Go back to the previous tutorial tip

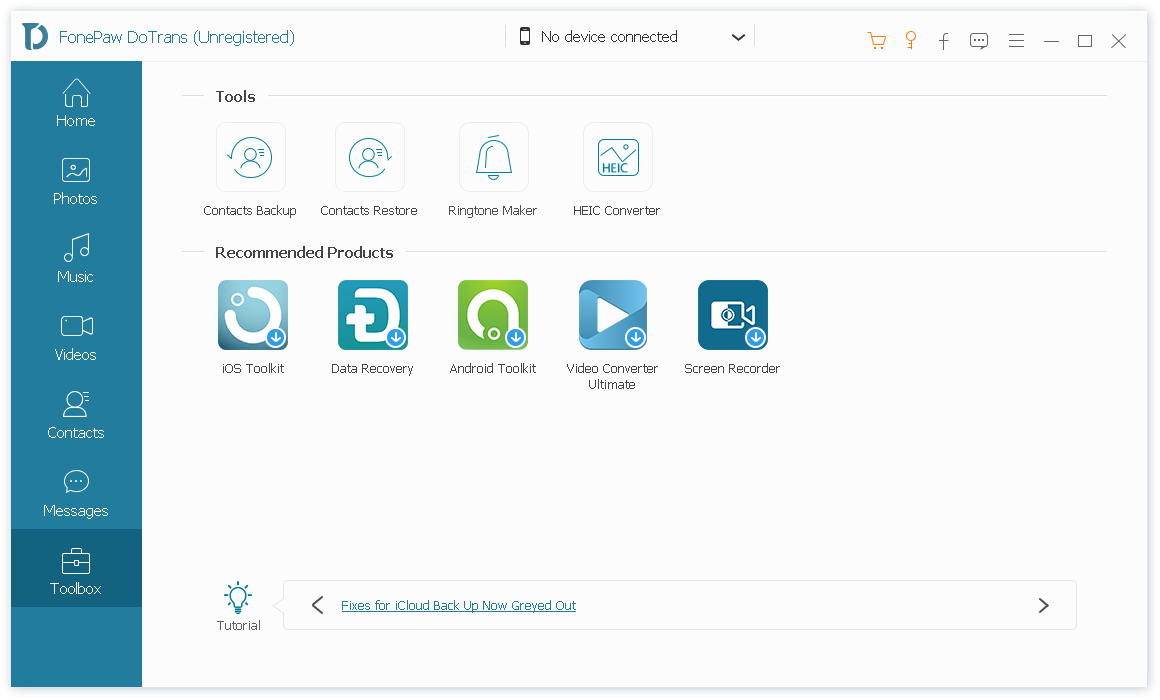(x=317, y=605)
